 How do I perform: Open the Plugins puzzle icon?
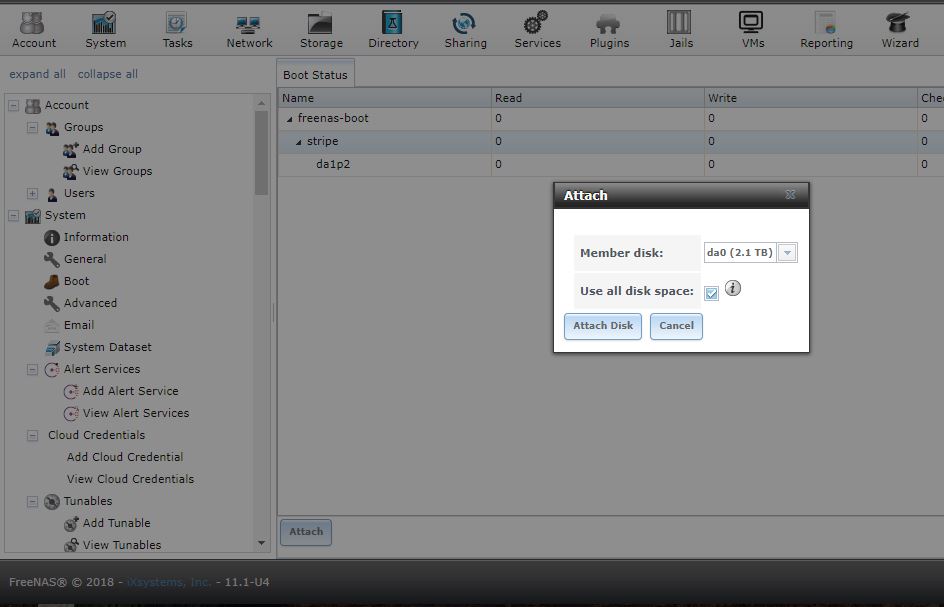coord(608,24)
